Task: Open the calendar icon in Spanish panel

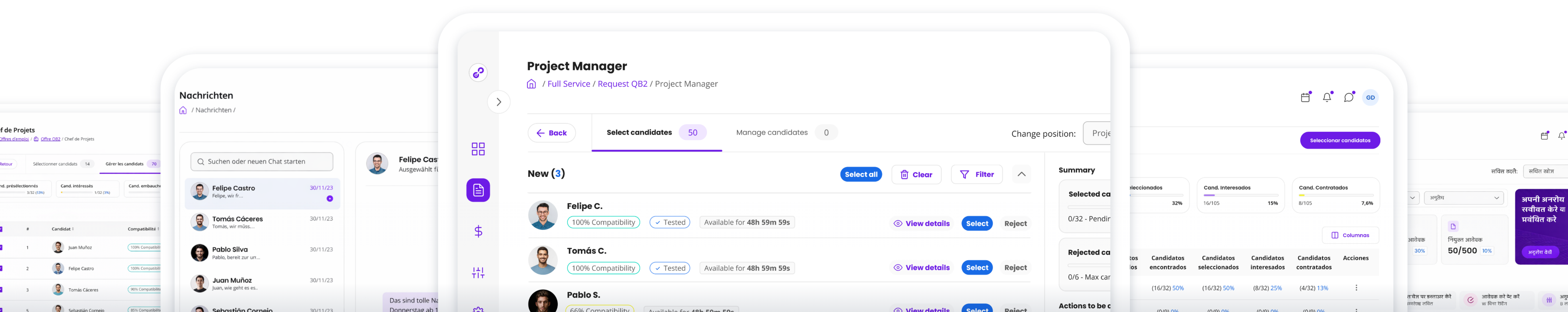Action: click(1305, 97)
